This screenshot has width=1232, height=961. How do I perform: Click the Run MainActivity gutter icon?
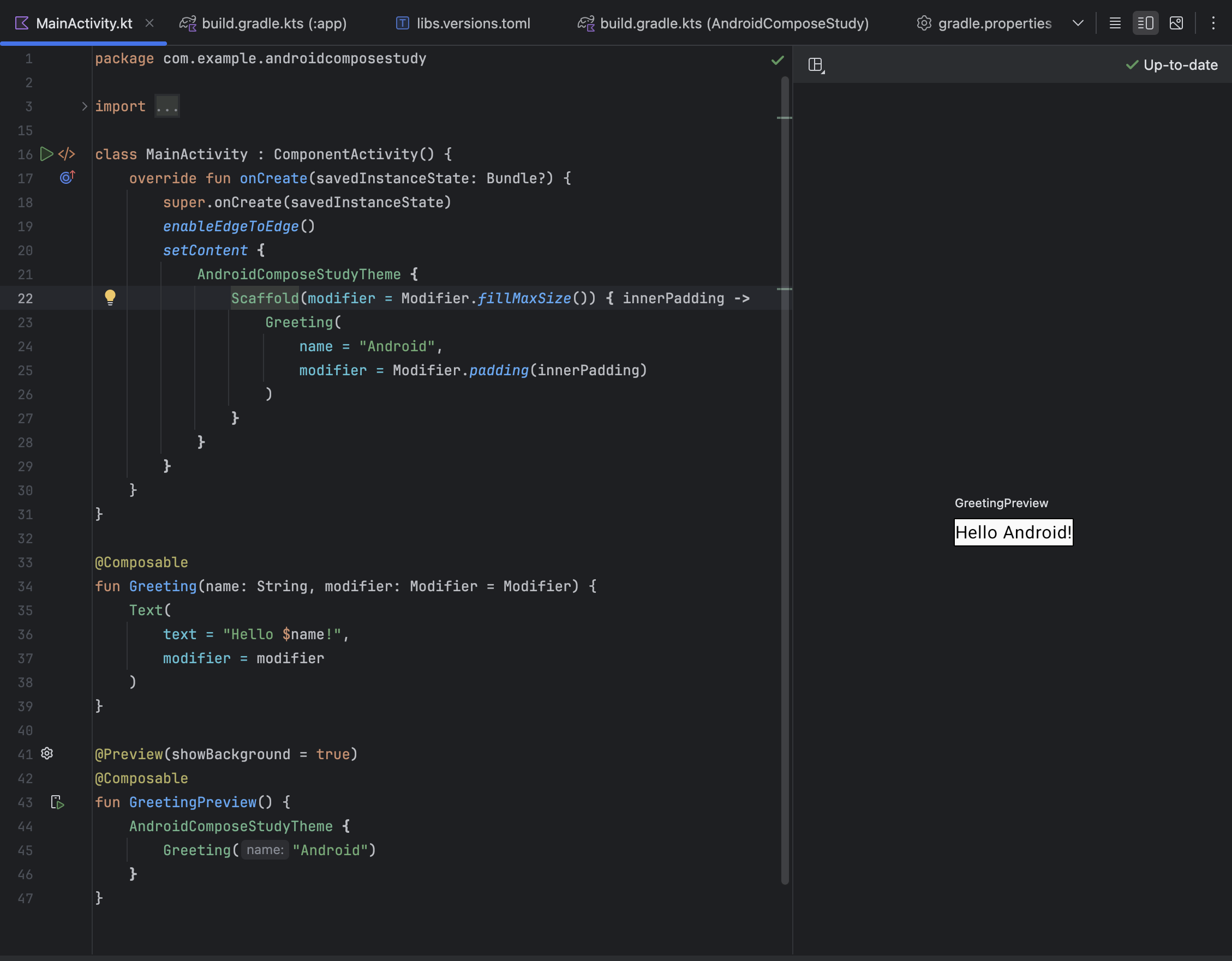pyautogui.click(x=47, y=154)
